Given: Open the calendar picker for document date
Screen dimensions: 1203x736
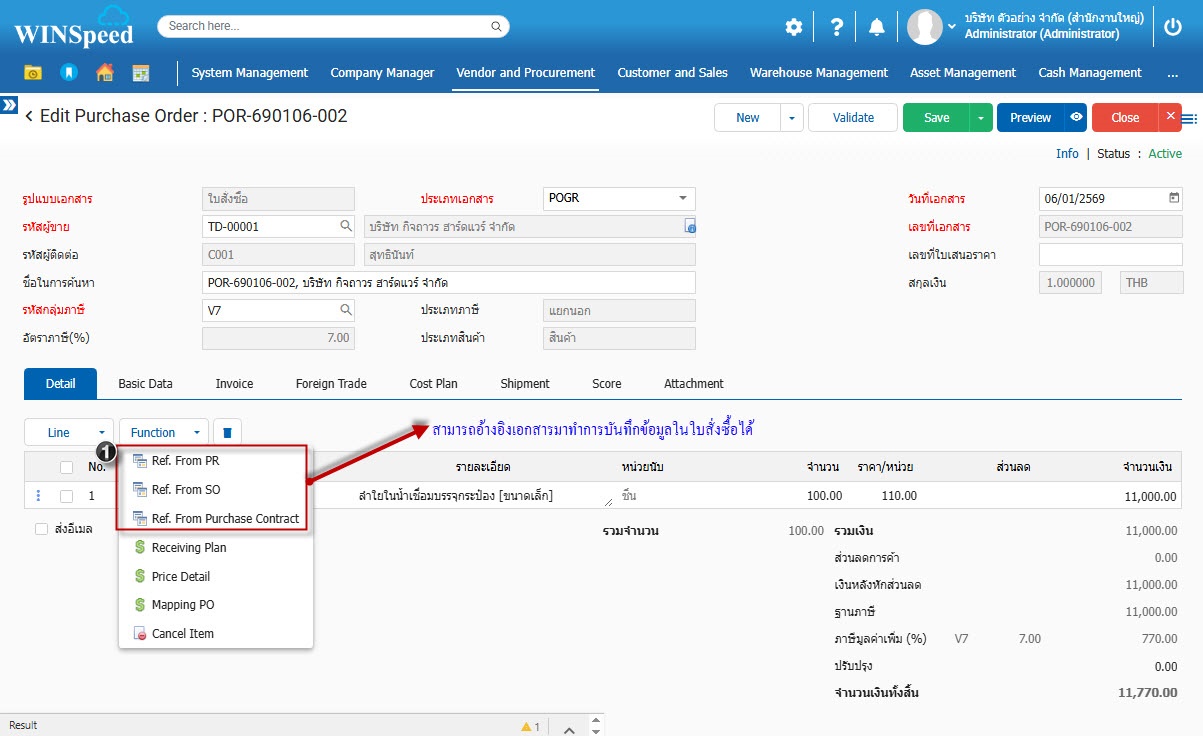Looking at the screenshot, I should click(1174, 198).
